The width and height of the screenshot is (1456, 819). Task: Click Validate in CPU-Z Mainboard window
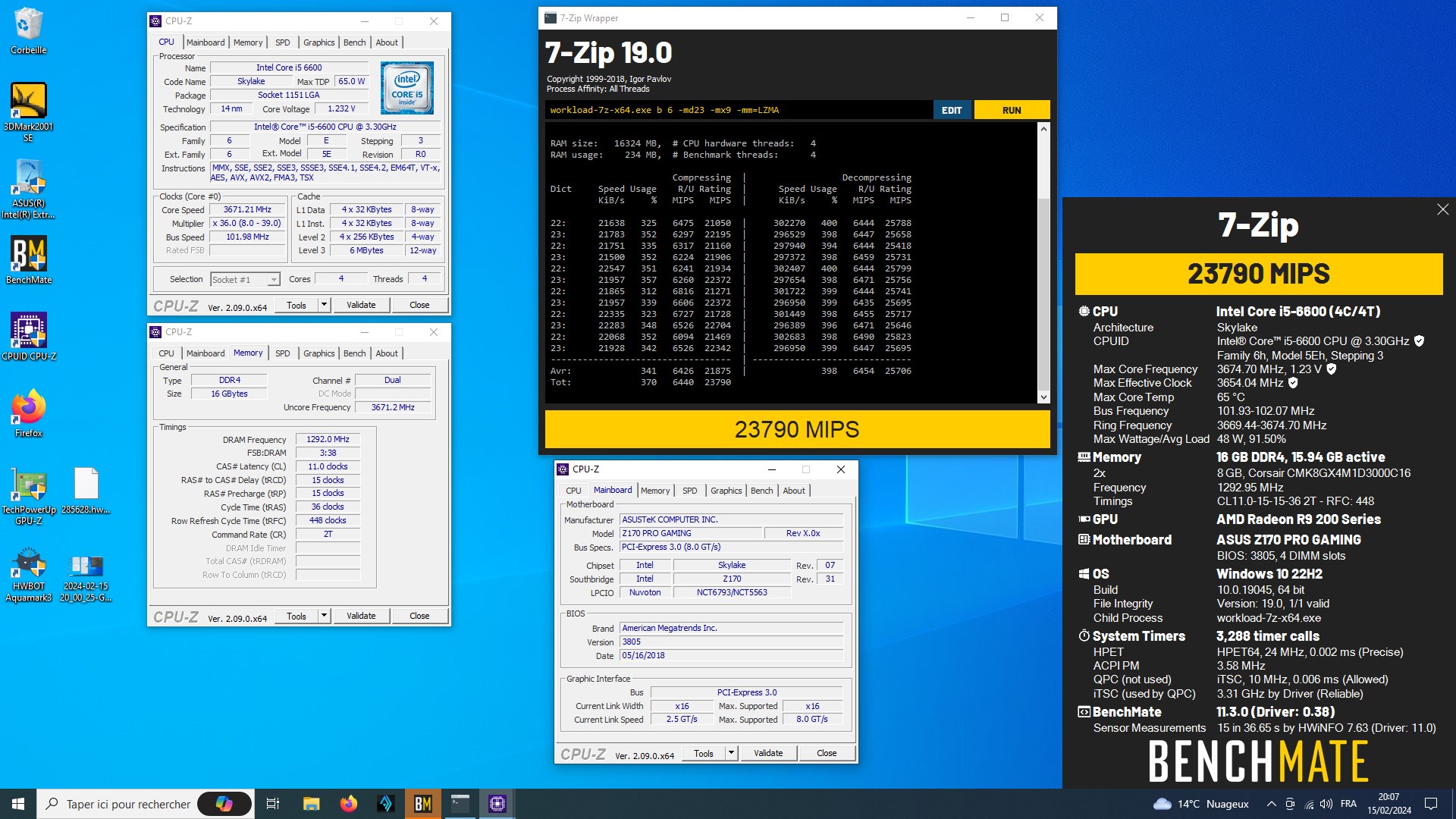point(768,753)
